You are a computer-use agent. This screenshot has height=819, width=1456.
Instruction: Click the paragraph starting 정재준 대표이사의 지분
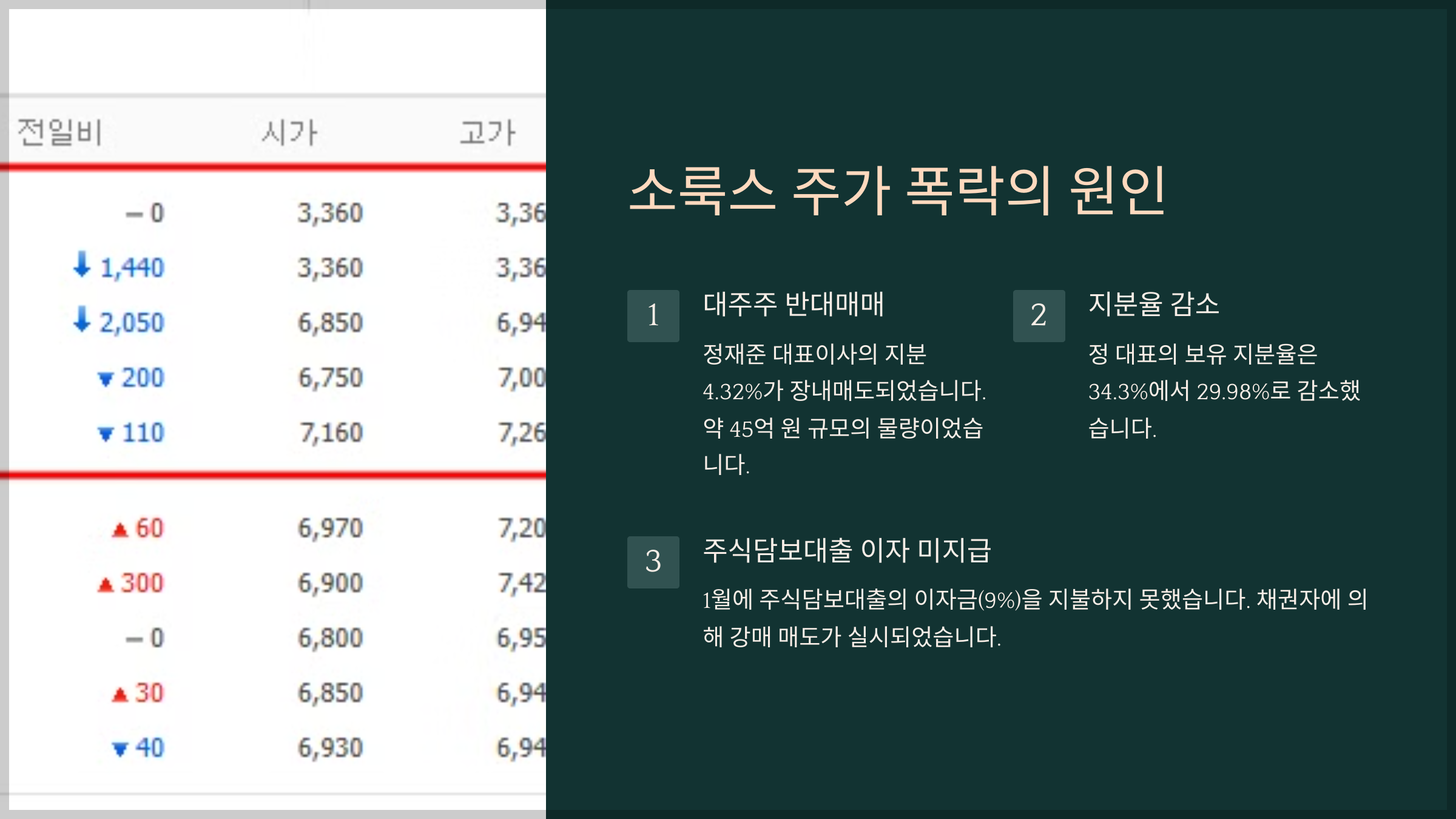(x=844, y=409)
